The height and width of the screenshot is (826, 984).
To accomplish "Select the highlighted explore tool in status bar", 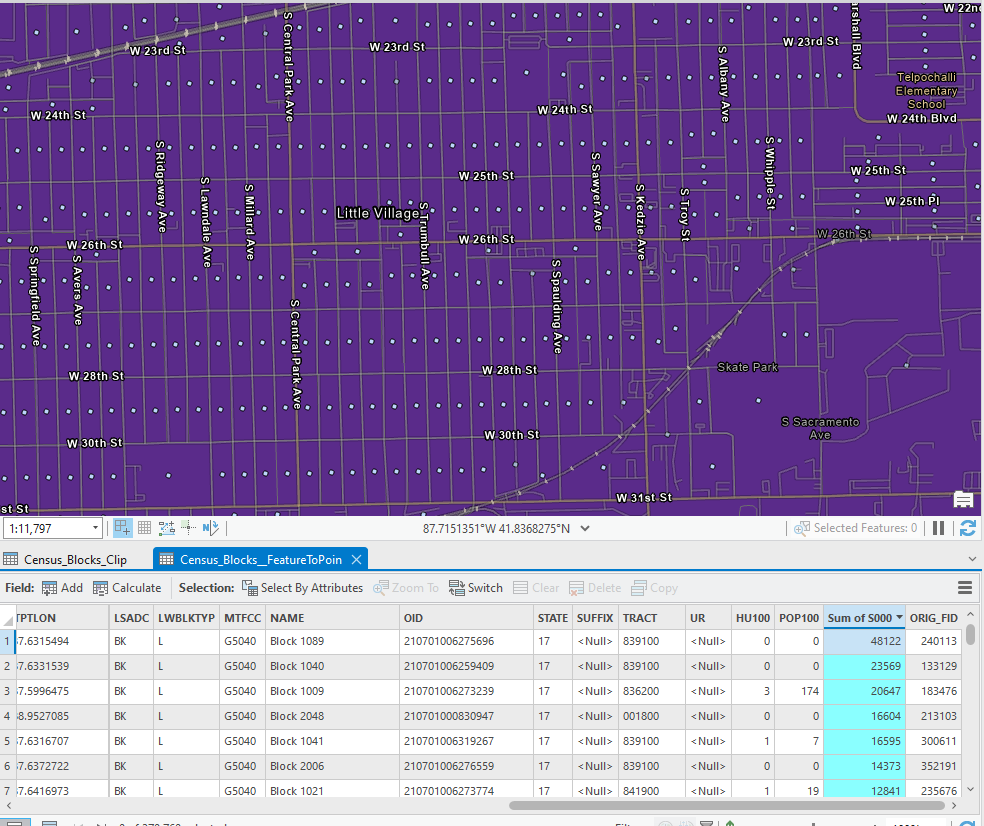I will 121,528.
